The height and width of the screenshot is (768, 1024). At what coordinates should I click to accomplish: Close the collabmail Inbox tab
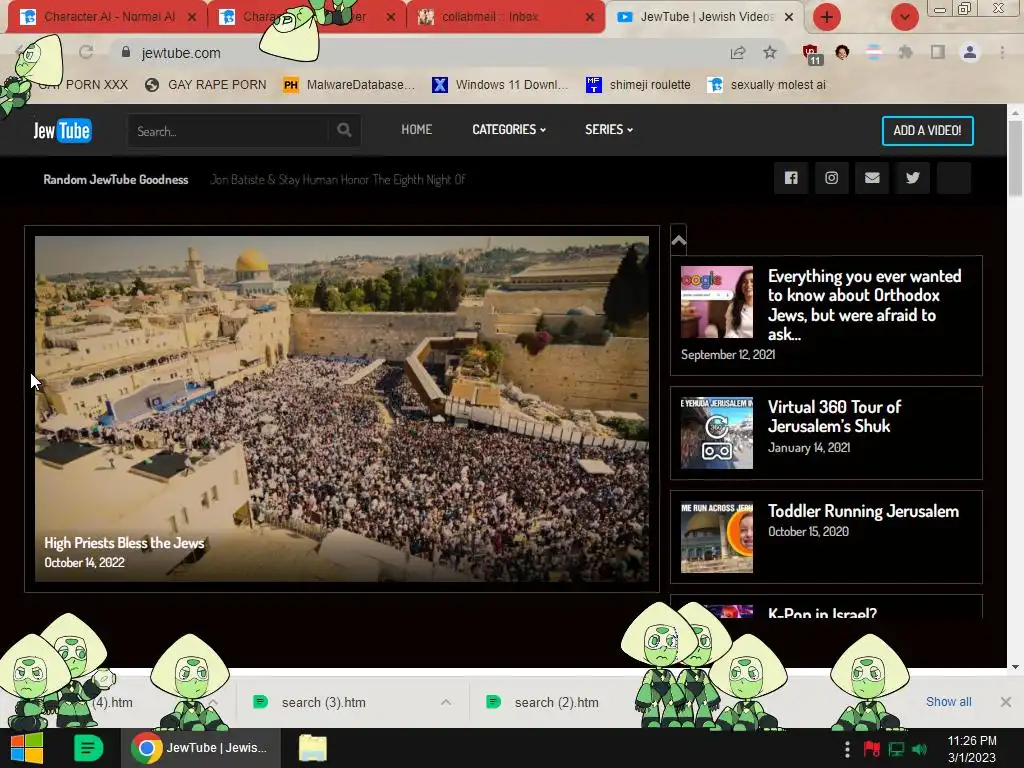point(590,17)
